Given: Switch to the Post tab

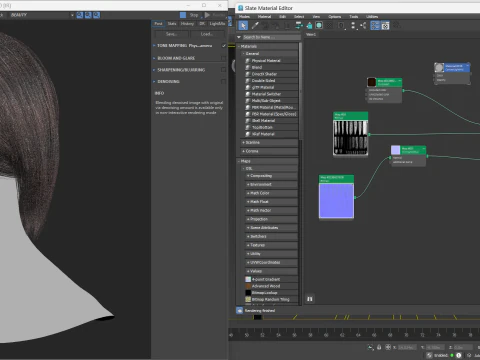Looking at the screenshot, I should (158, 24).
